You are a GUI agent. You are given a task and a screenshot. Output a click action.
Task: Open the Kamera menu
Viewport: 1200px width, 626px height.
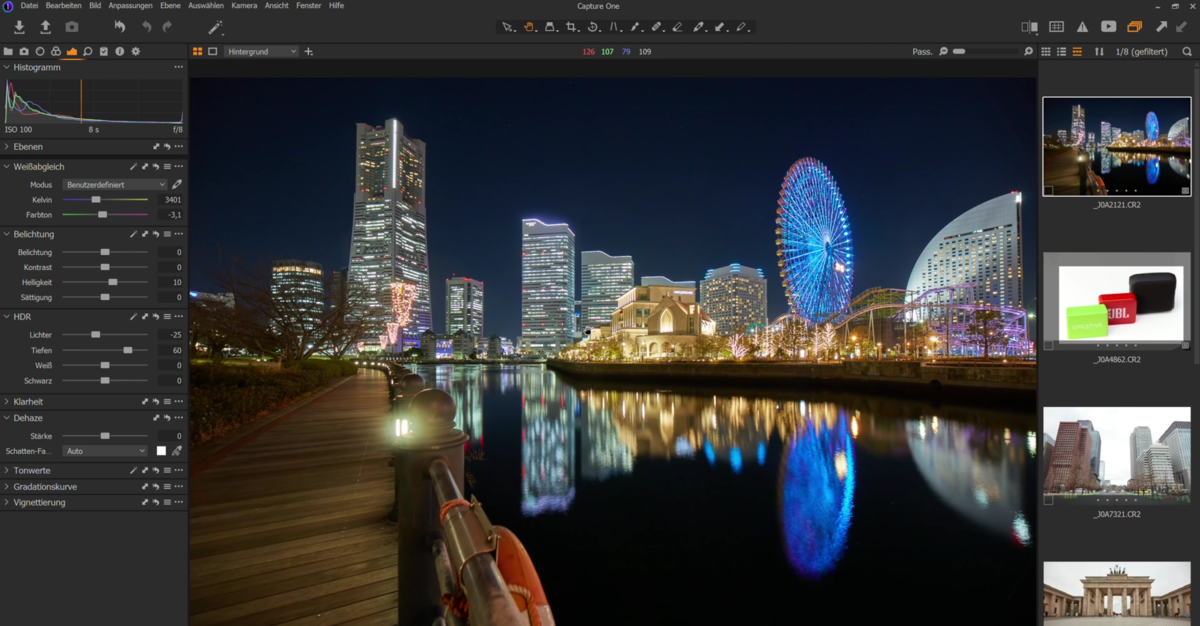(244, 5)
